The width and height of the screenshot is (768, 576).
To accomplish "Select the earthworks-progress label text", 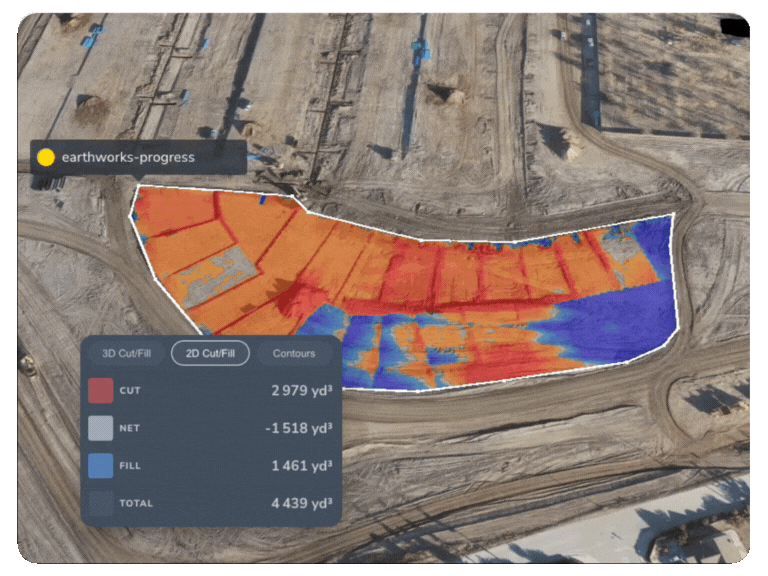I will 128,157.
